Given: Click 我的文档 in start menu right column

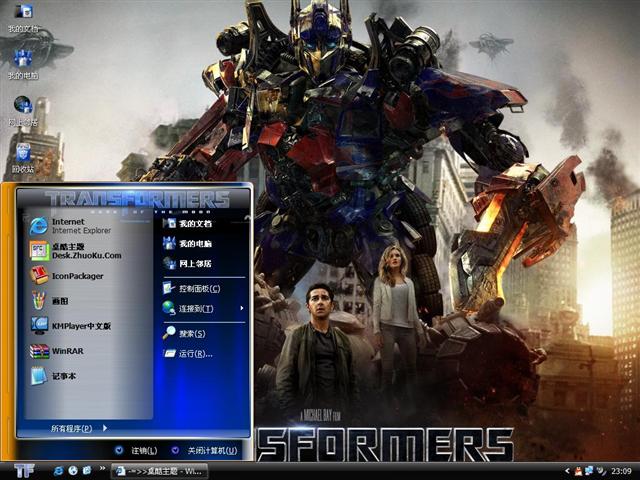Looking at the screenshot, I should [187, 223].
